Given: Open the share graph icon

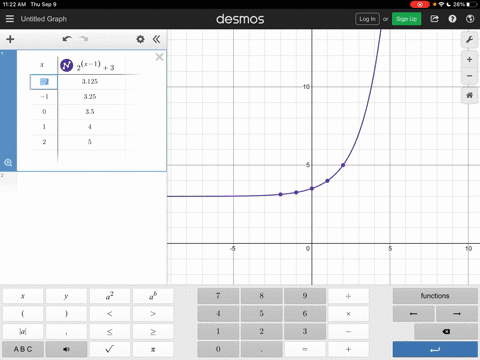Looking at the screenshot, I should click(434, 19).
